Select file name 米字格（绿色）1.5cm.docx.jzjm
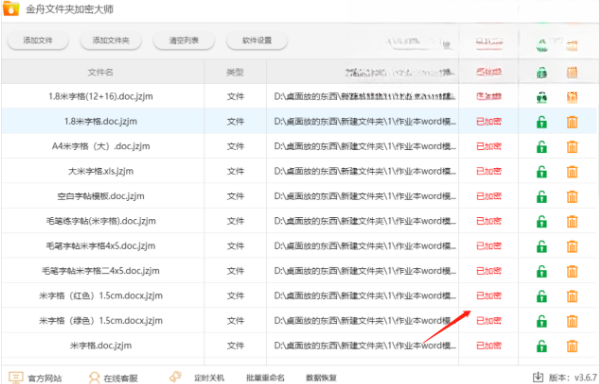The width and height of the screenshot is (599, 384). coord(101,321)
